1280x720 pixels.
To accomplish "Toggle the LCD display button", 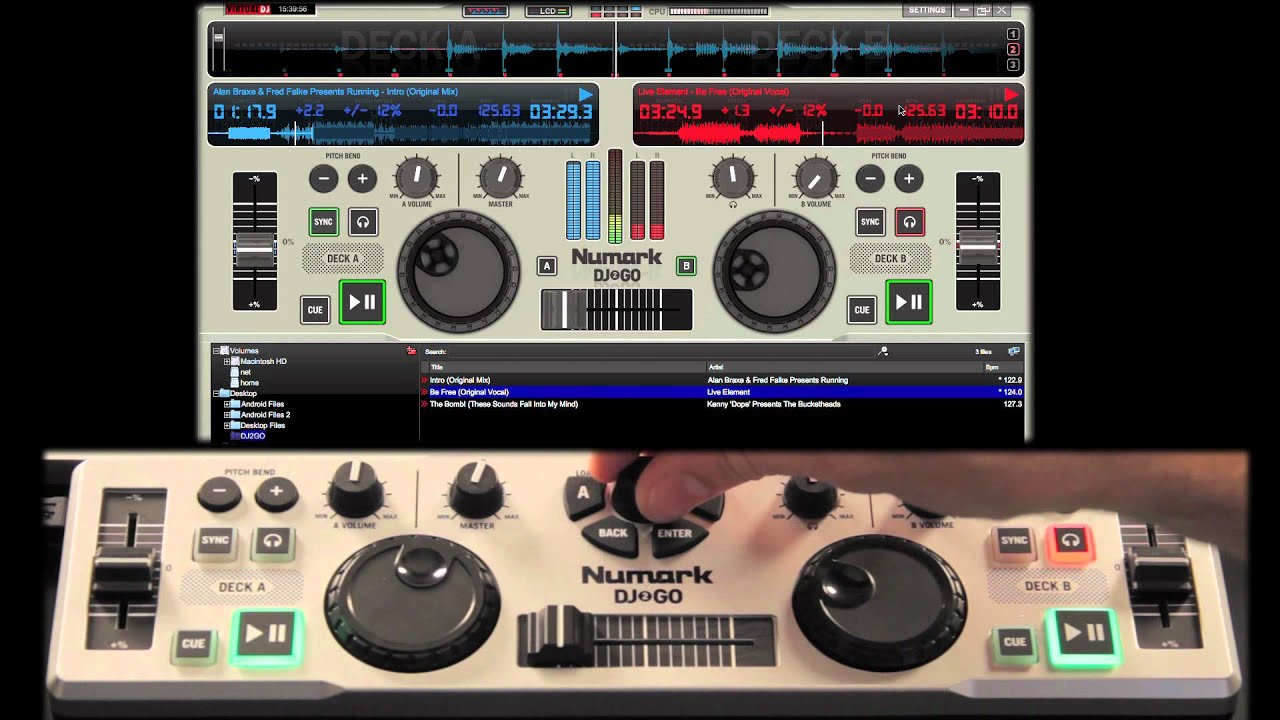I will [x=548, y=11].
